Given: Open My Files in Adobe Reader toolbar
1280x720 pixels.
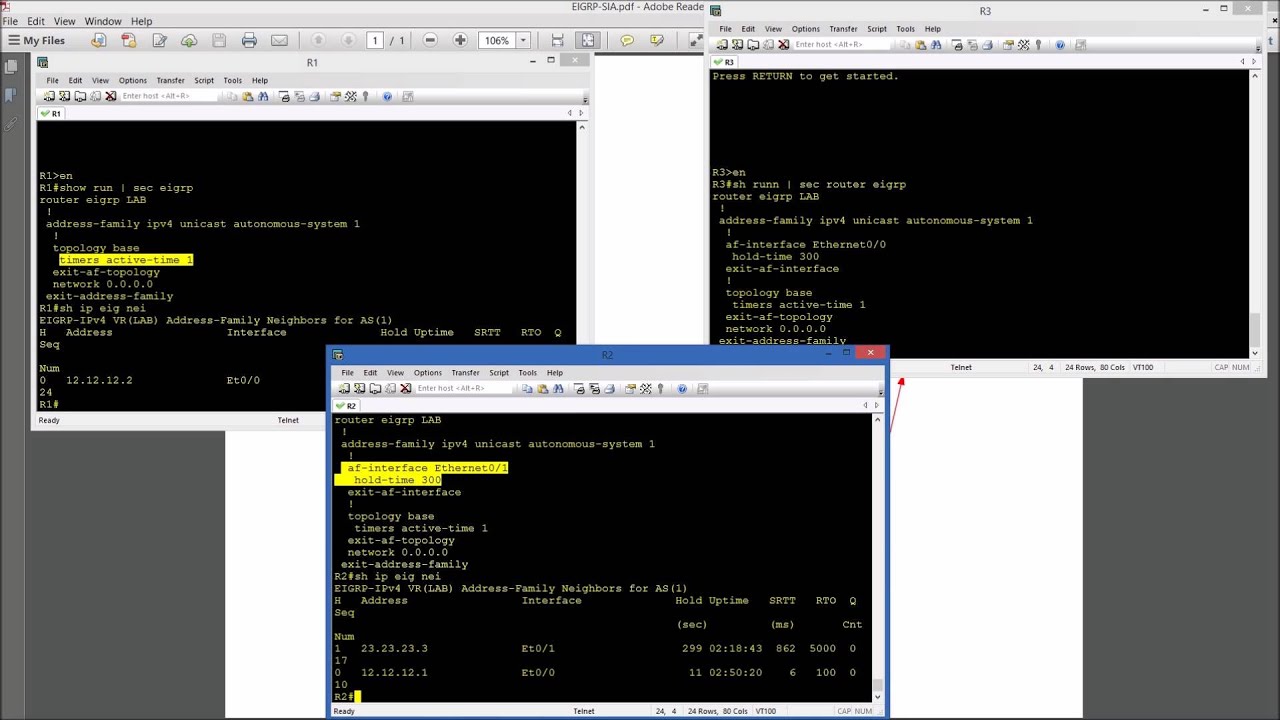Looking at the screenshot, I should click(37, 40).
